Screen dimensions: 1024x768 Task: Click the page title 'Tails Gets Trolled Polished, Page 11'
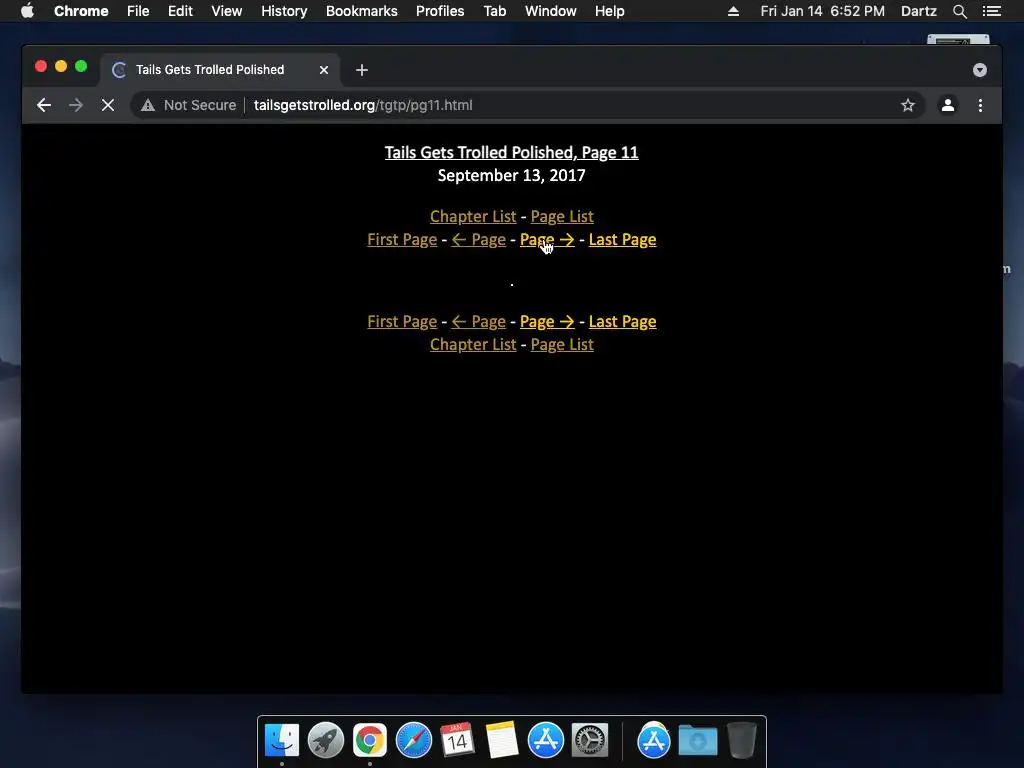click(511, 152)
